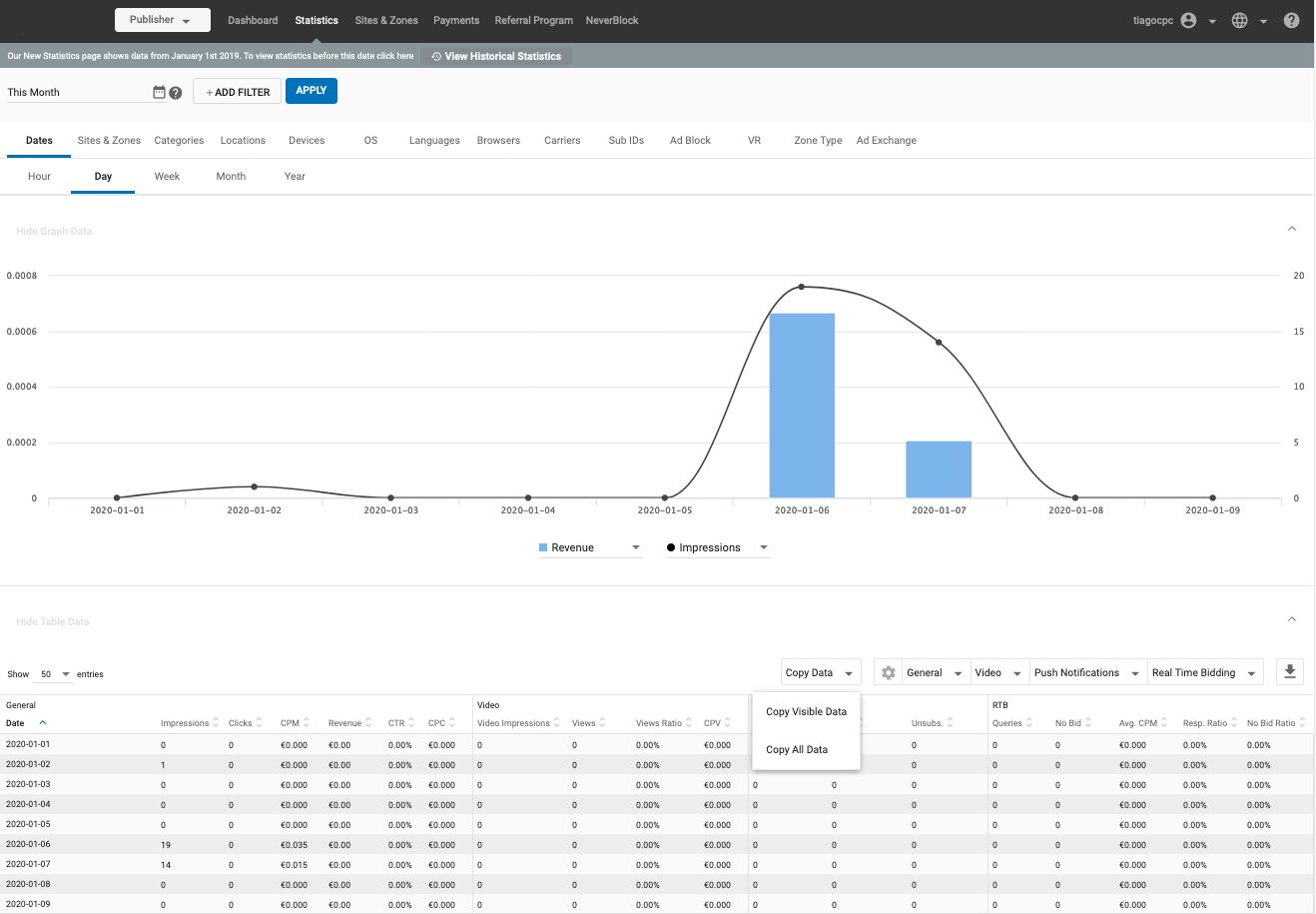Toggle sort order on Date column
The width and height of the screenshot is (1316, 914).
(42, 723)
